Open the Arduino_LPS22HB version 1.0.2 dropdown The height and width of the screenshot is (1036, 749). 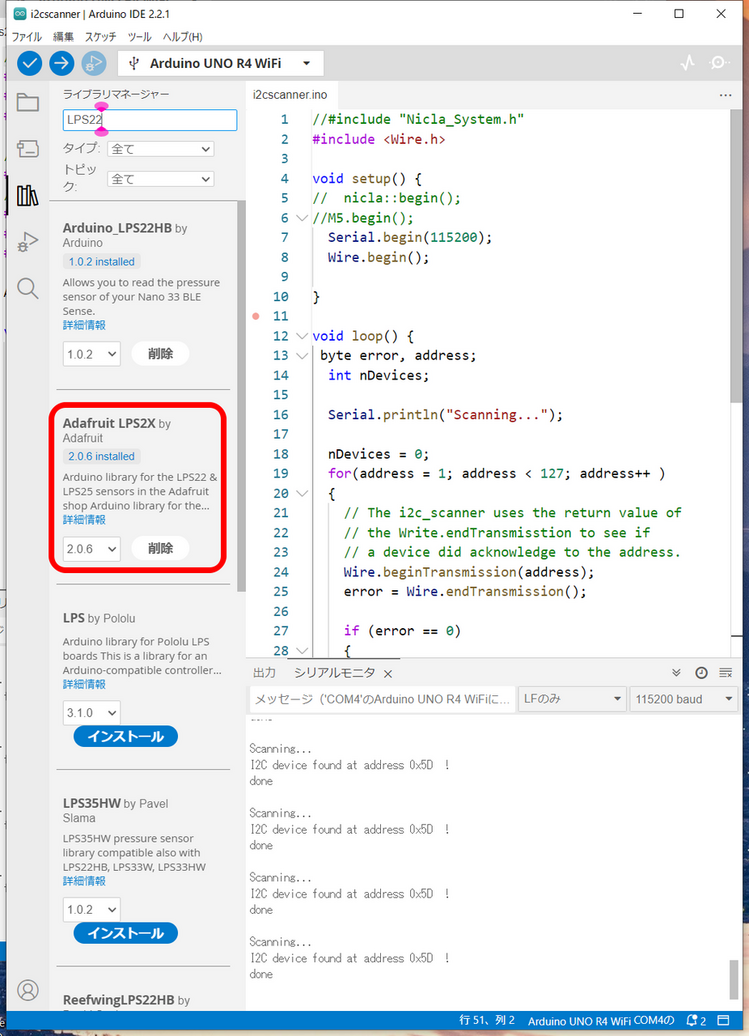pos(92,354)
